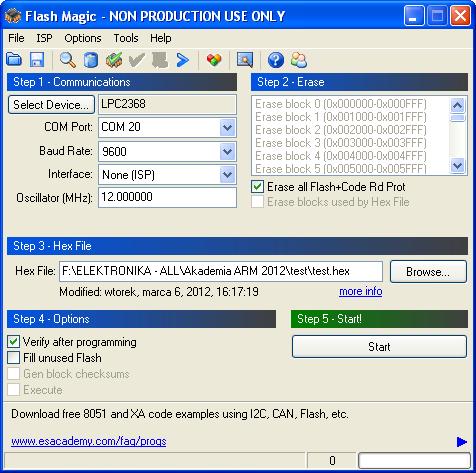Click the greyed erase flash toolbar icon
Screen dimensions: 476x473
160,60
